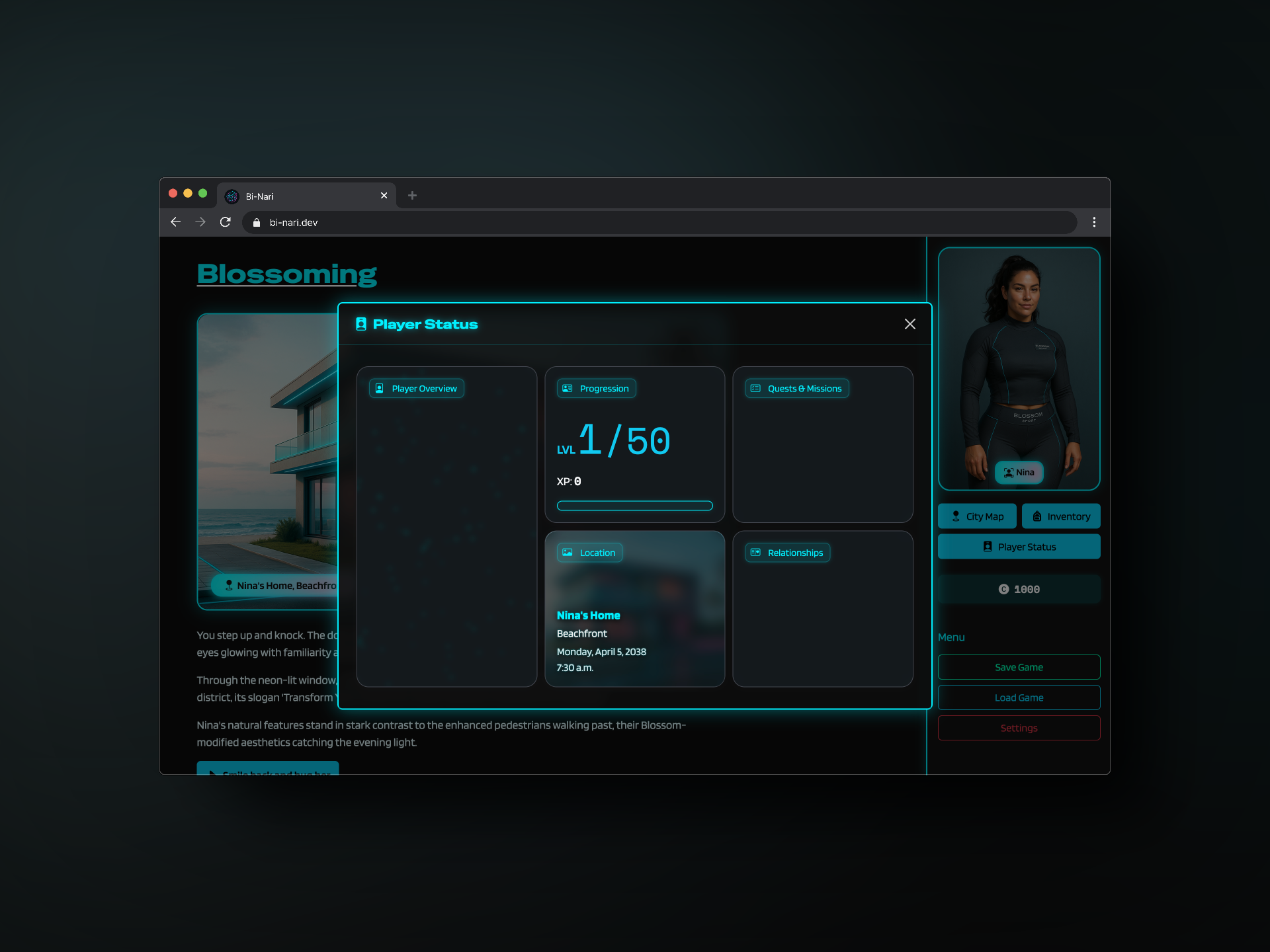Open the Inventory panel

[1061, 516]
